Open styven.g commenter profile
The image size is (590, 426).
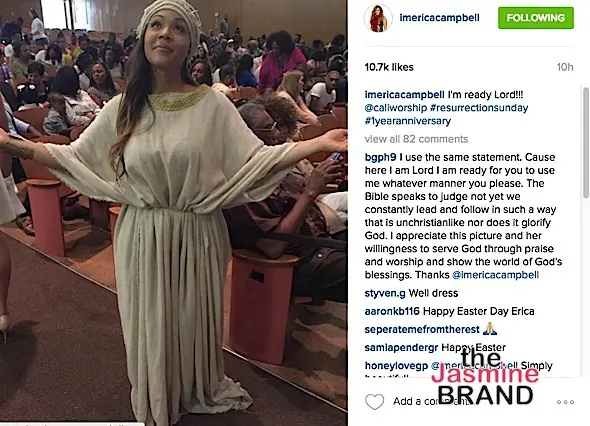tap(385, 293)
